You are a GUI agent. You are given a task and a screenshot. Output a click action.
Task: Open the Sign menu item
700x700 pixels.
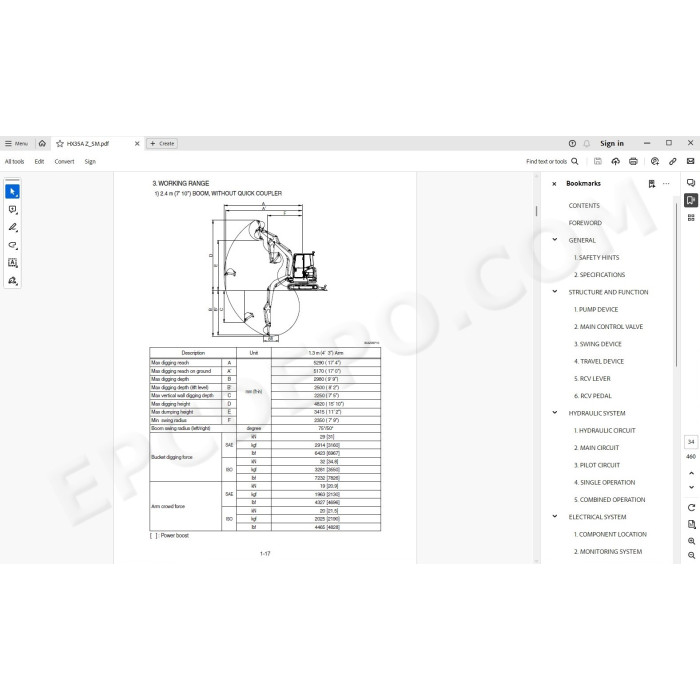coord(90,162)
